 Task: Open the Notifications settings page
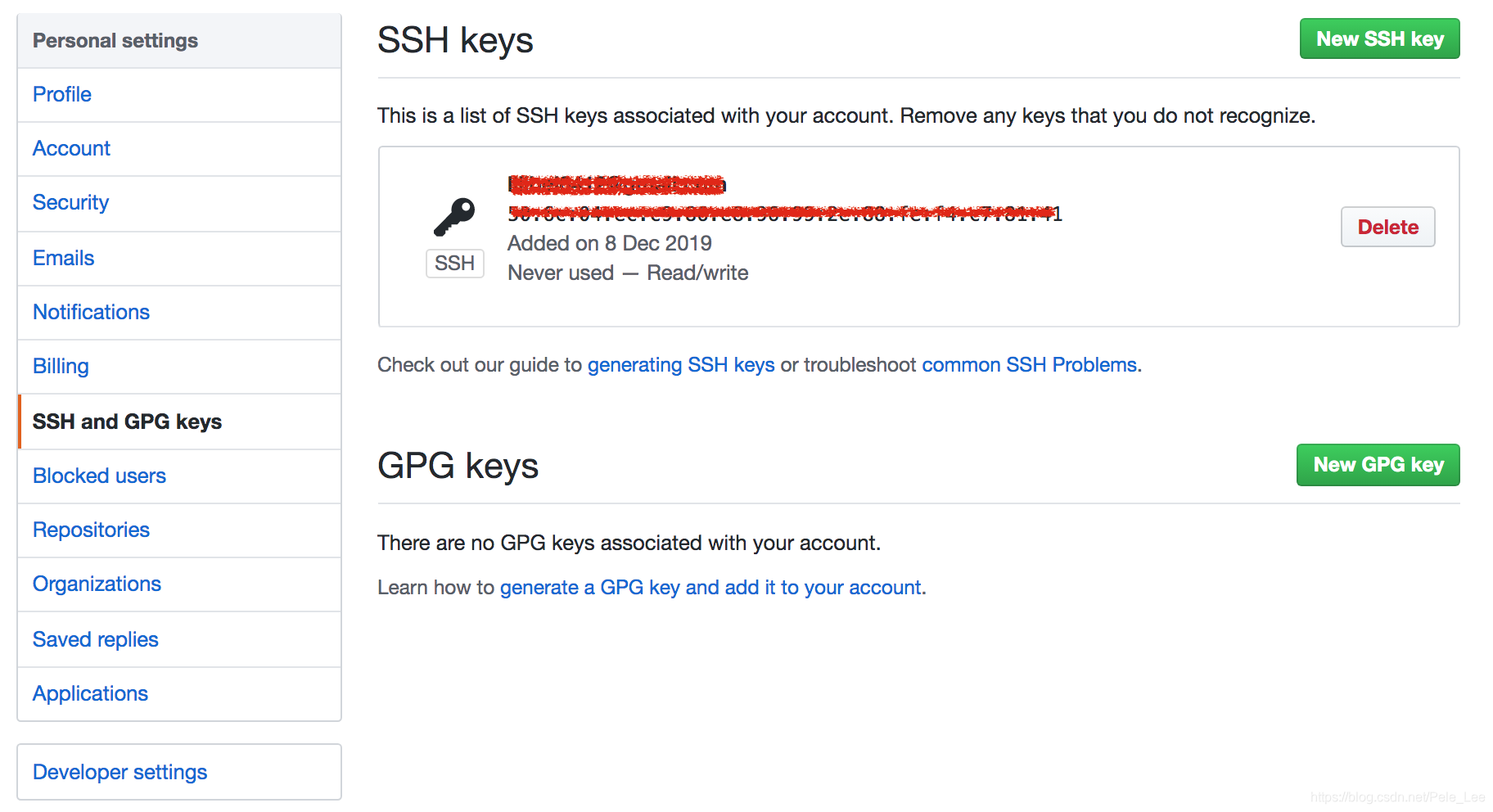tap(91, 312)
